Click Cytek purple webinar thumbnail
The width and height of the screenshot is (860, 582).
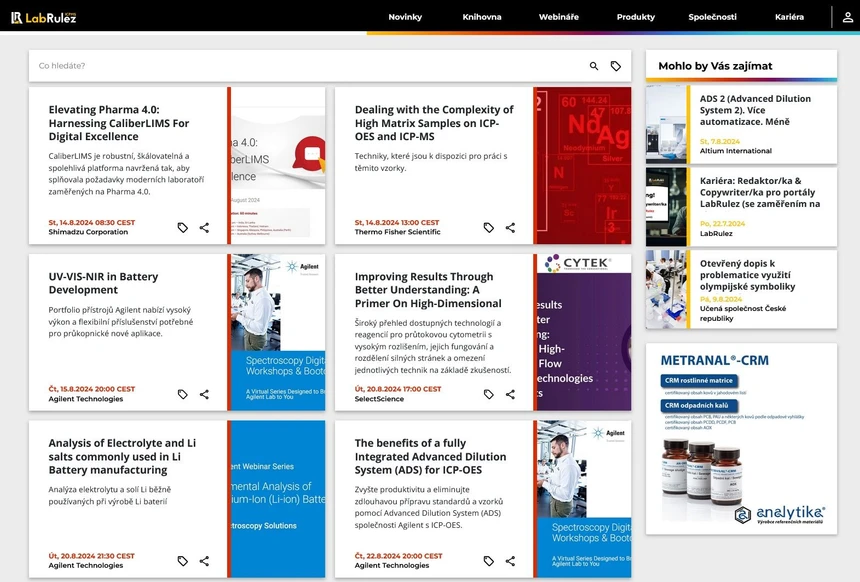click(x=584, y=332)
